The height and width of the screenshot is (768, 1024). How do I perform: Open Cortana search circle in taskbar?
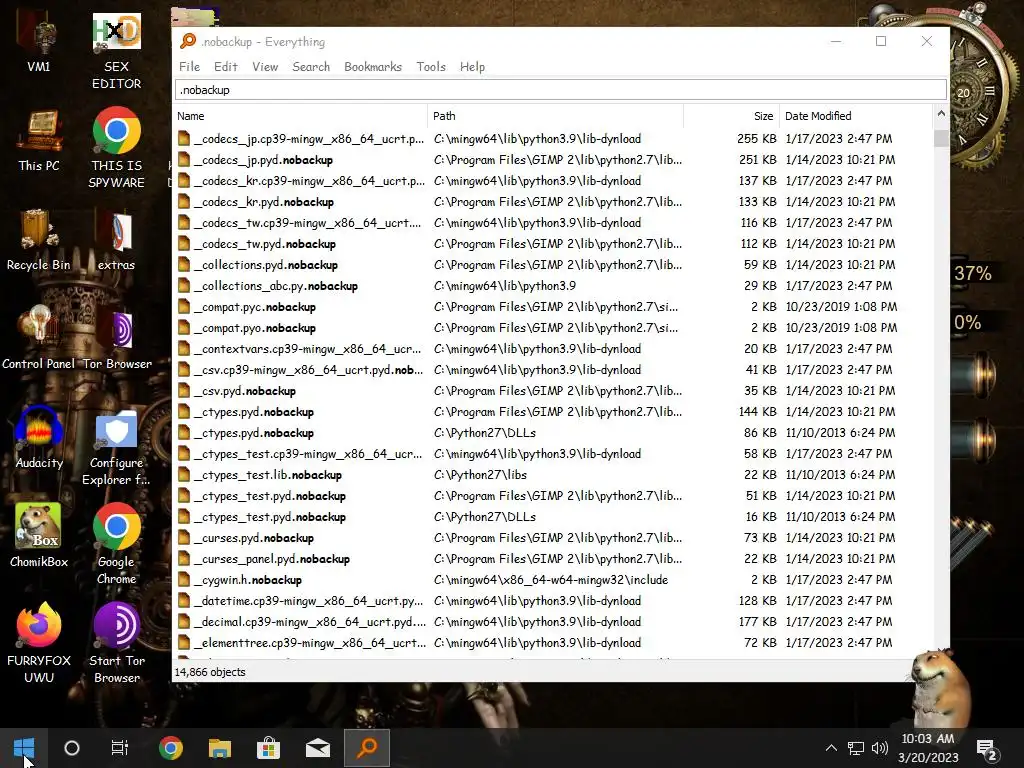[x=72, y=748]
